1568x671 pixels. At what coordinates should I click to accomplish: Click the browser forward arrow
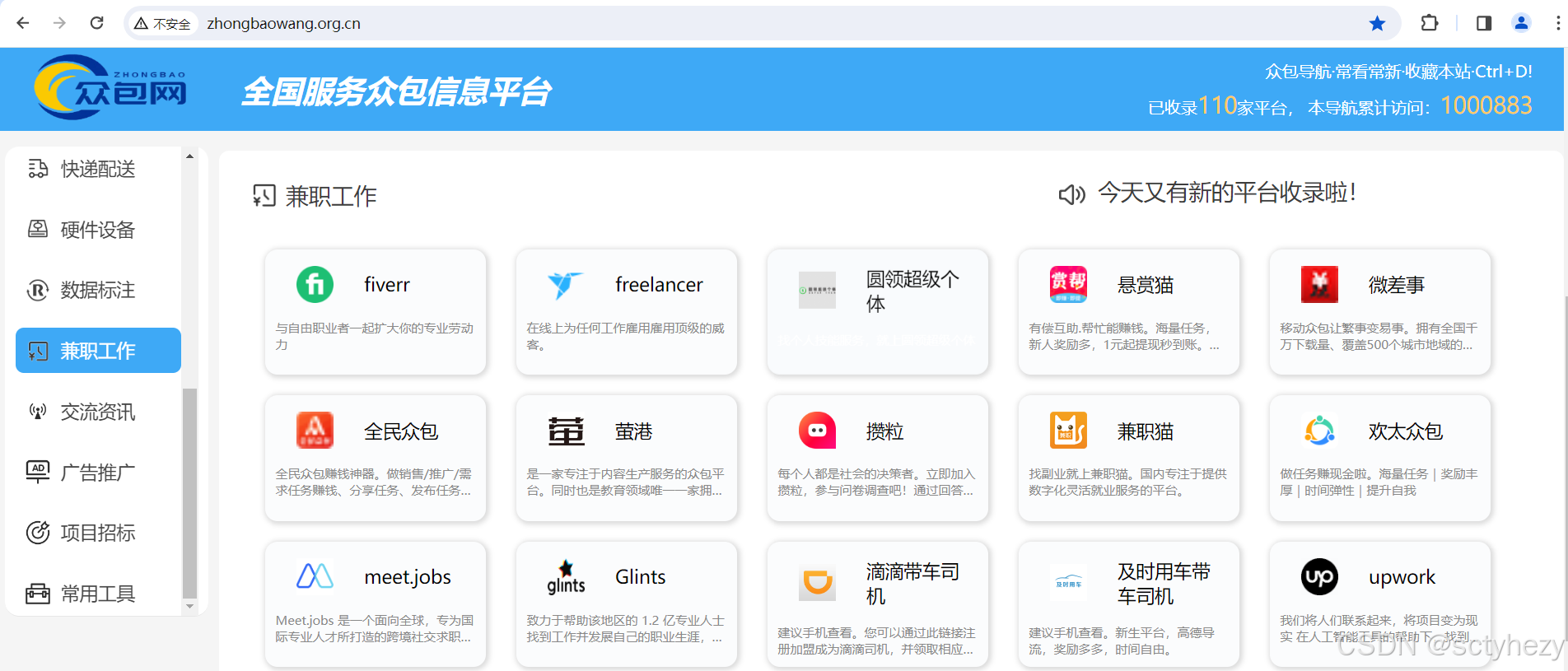pos(59,23)
